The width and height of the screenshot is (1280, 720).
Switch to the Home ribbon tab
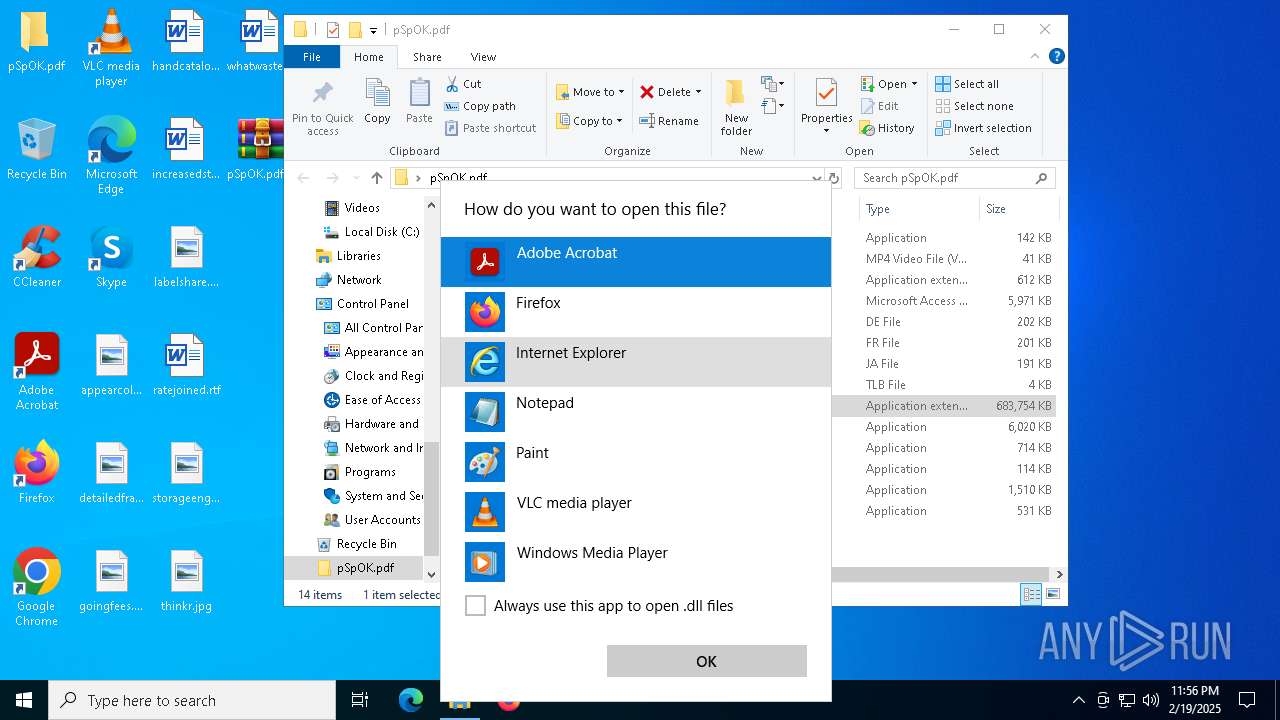tap(368, 57)
